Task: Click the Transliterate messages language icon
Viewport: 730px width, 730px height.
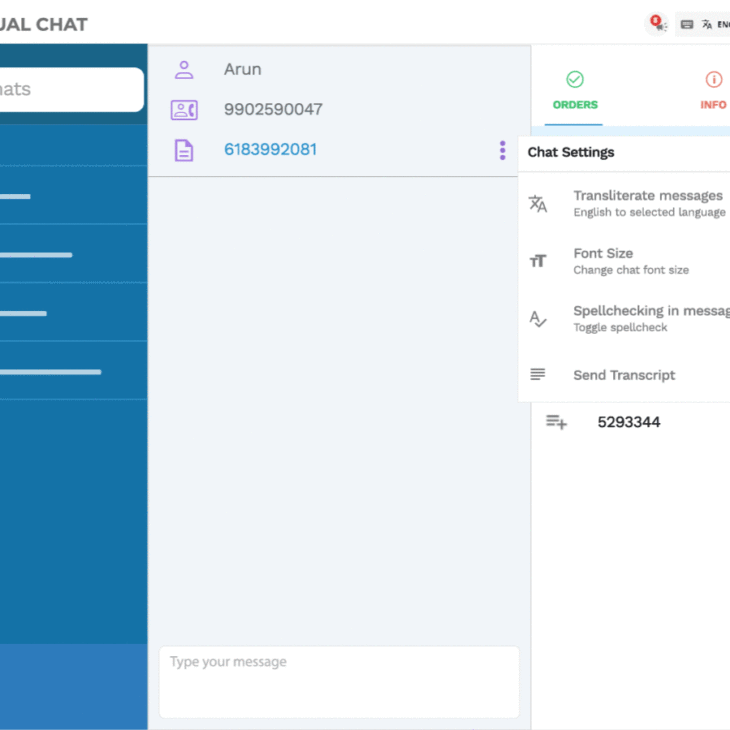Action: (x=538, y=204)
